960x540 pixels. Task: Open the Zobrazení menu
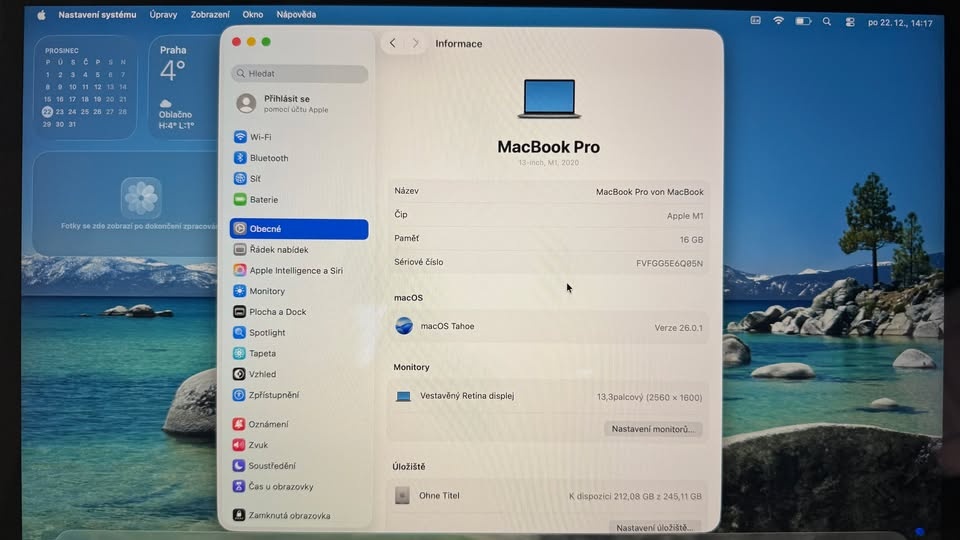click(x=210, y=15)
